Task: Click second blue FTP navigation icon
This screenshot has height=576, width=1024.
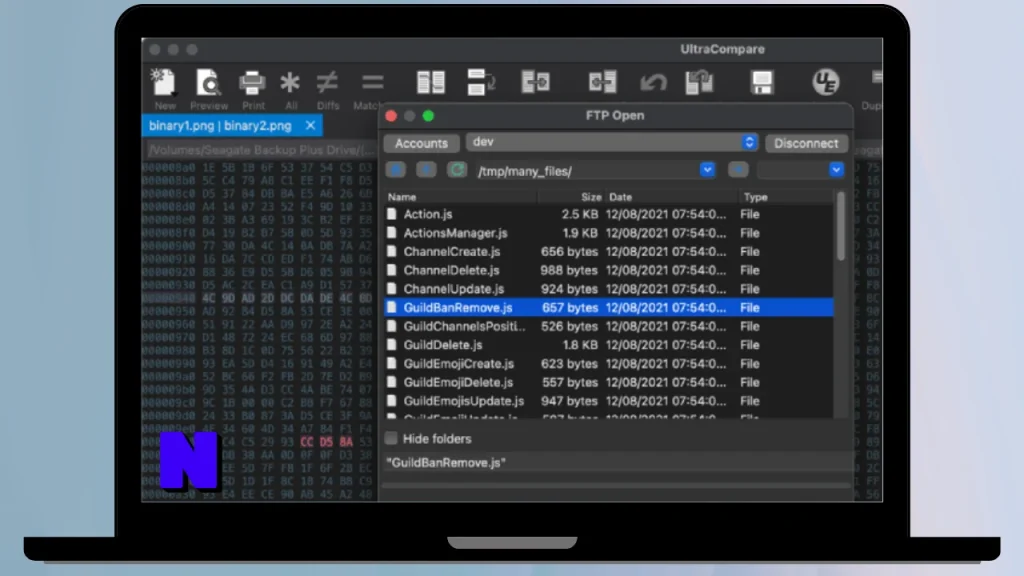Action: point(426,170)
